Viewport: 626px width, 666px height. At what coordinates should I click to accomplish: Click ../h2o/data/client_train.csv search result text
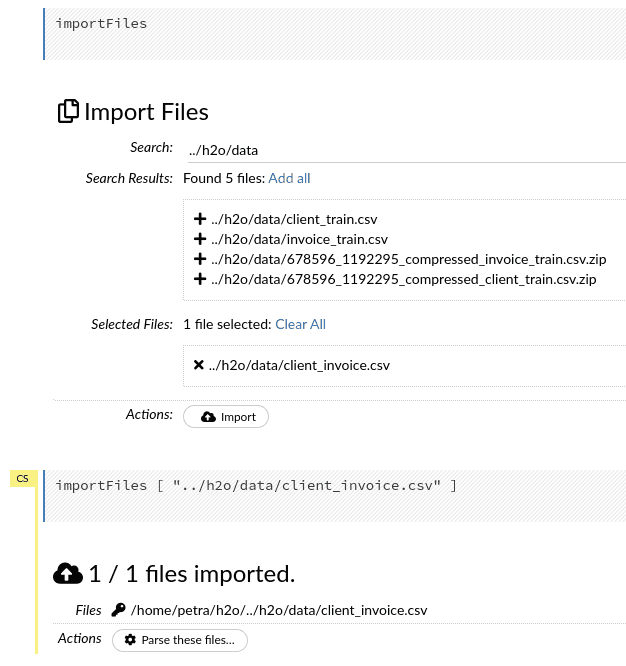click(294, 220)
